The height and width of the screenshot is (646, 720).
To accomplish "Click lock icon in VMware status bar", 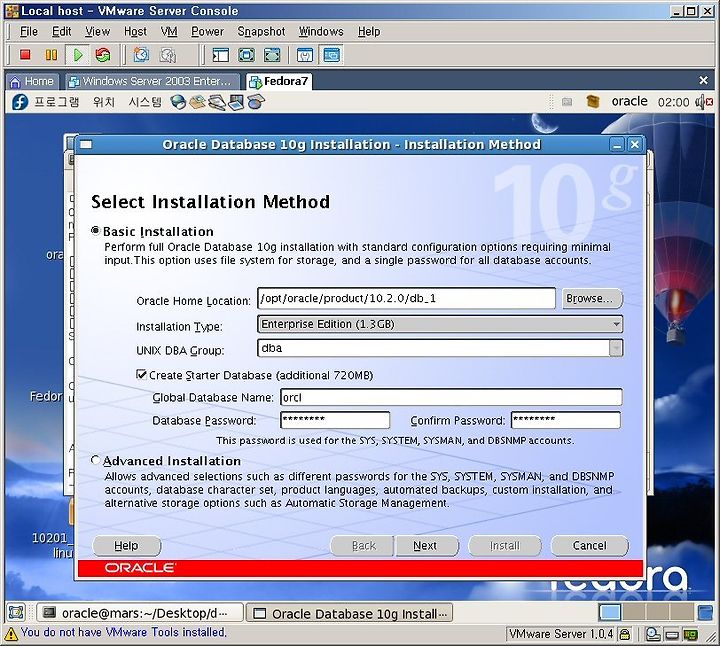I will pyautogui.click(x=624, y=635).
